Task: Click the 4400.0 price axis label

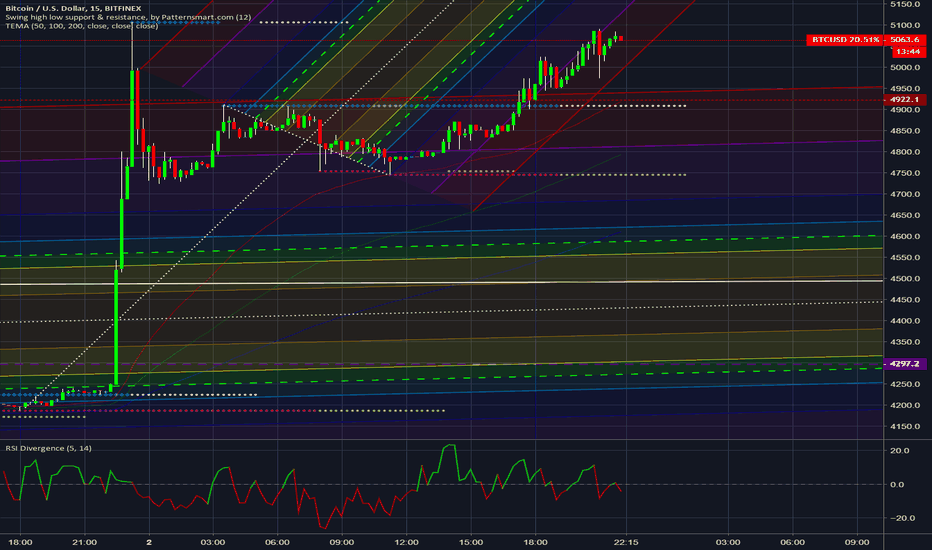Action: tap(905, 320)
